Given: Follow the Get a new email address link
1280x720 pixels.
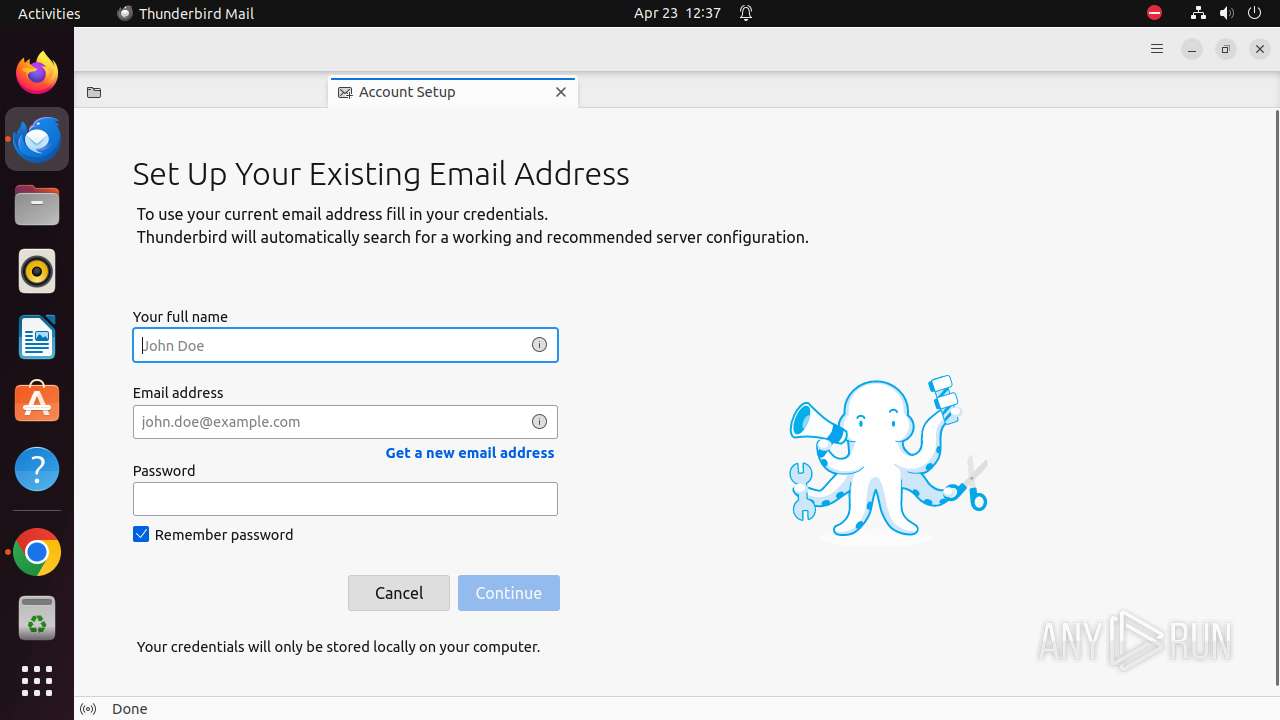Looking at the screenshot, I should 470,453.
